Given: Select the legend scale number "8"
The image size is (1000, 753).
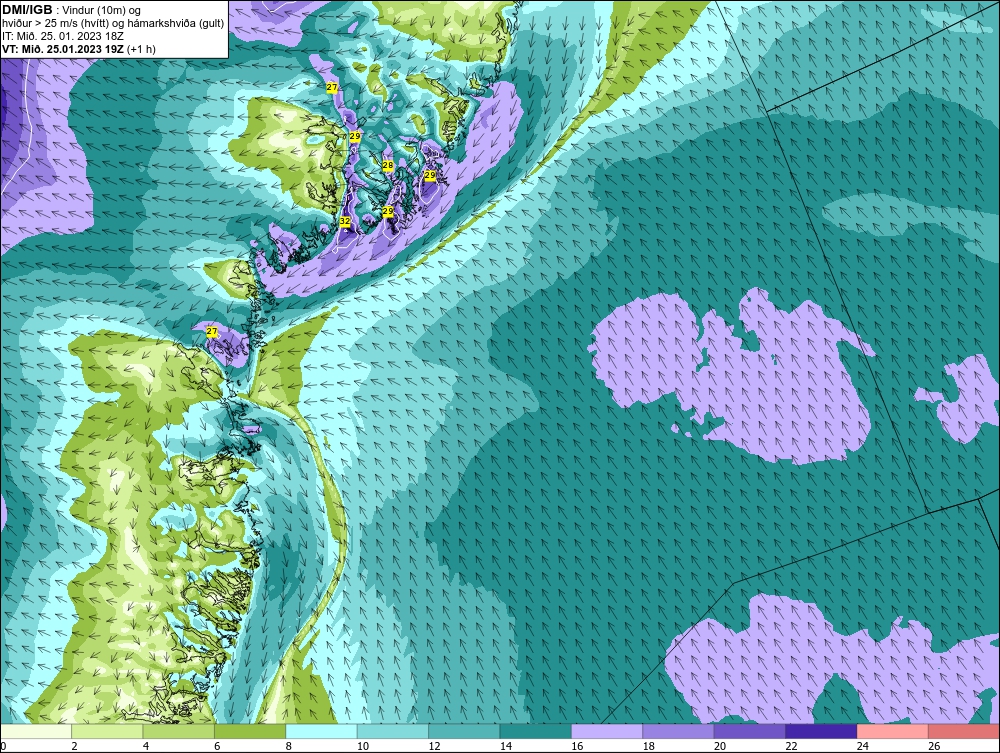Looking at the screenshot, I should pyautogui.click(x=289, y=746).
